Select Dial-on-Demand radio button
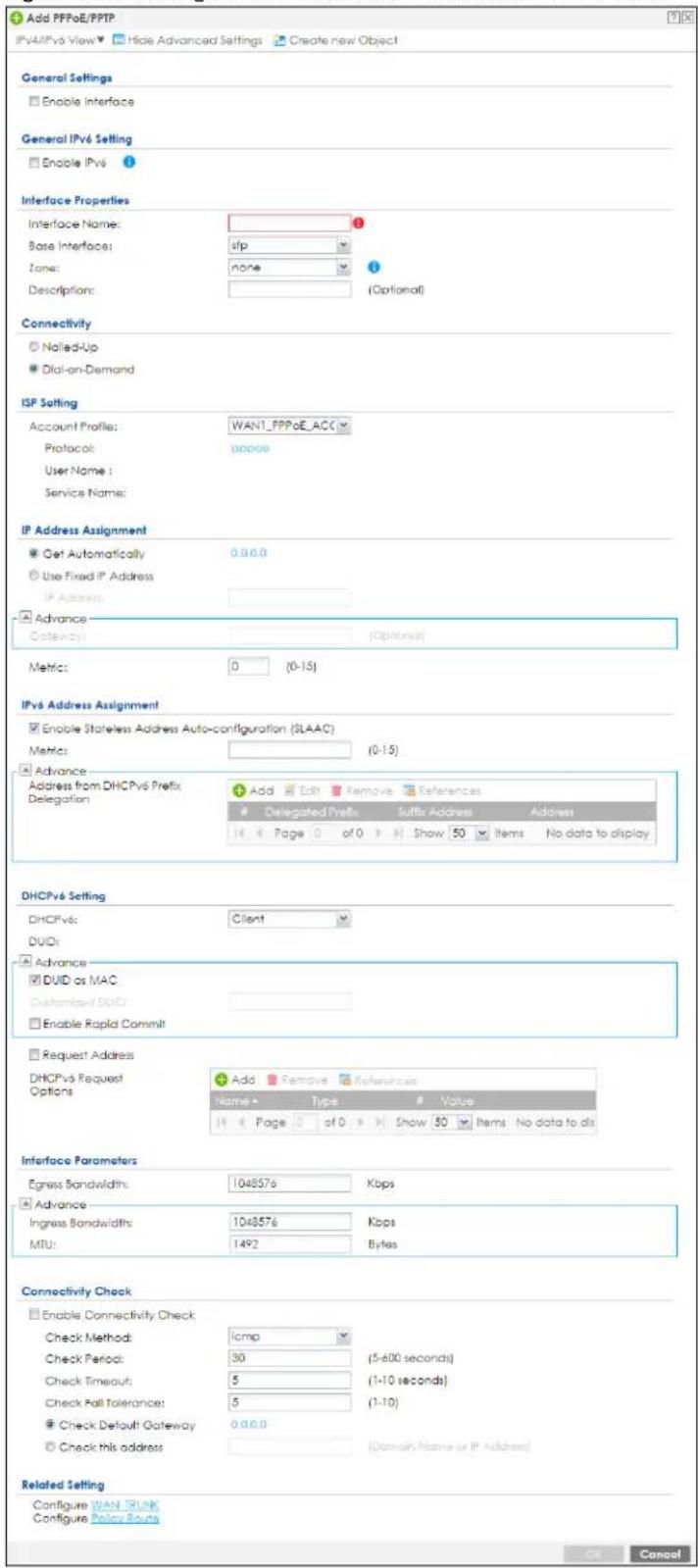This screenshot has width=698, height=1568. (x=33, y=370)
